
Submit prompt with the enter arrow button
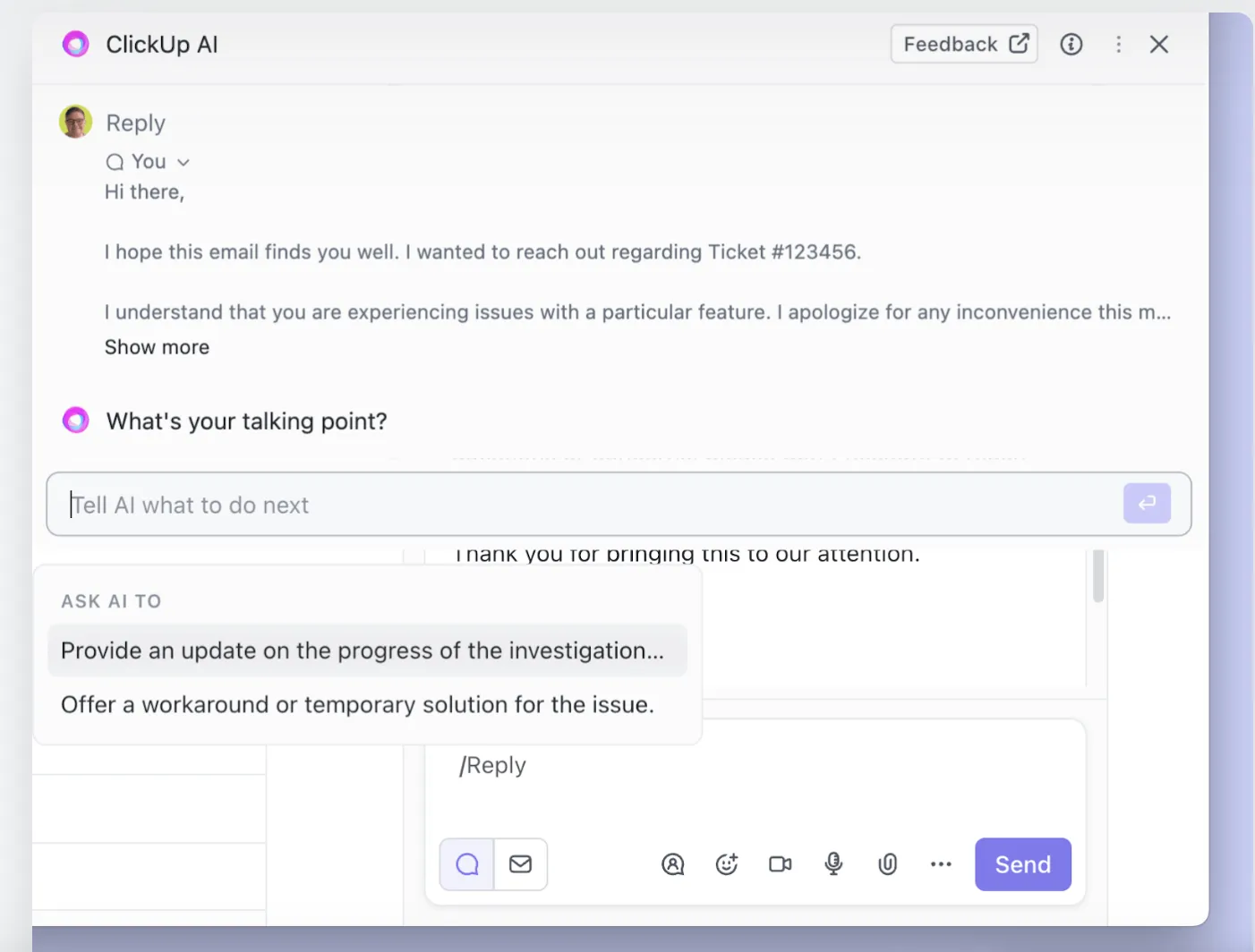click(x=1147, y=504)
